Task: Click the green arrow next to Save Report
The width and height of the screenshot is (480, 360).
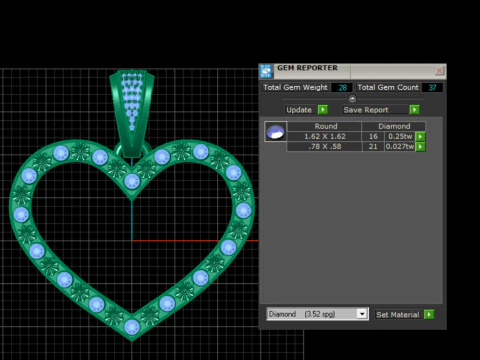Action: 414,110
